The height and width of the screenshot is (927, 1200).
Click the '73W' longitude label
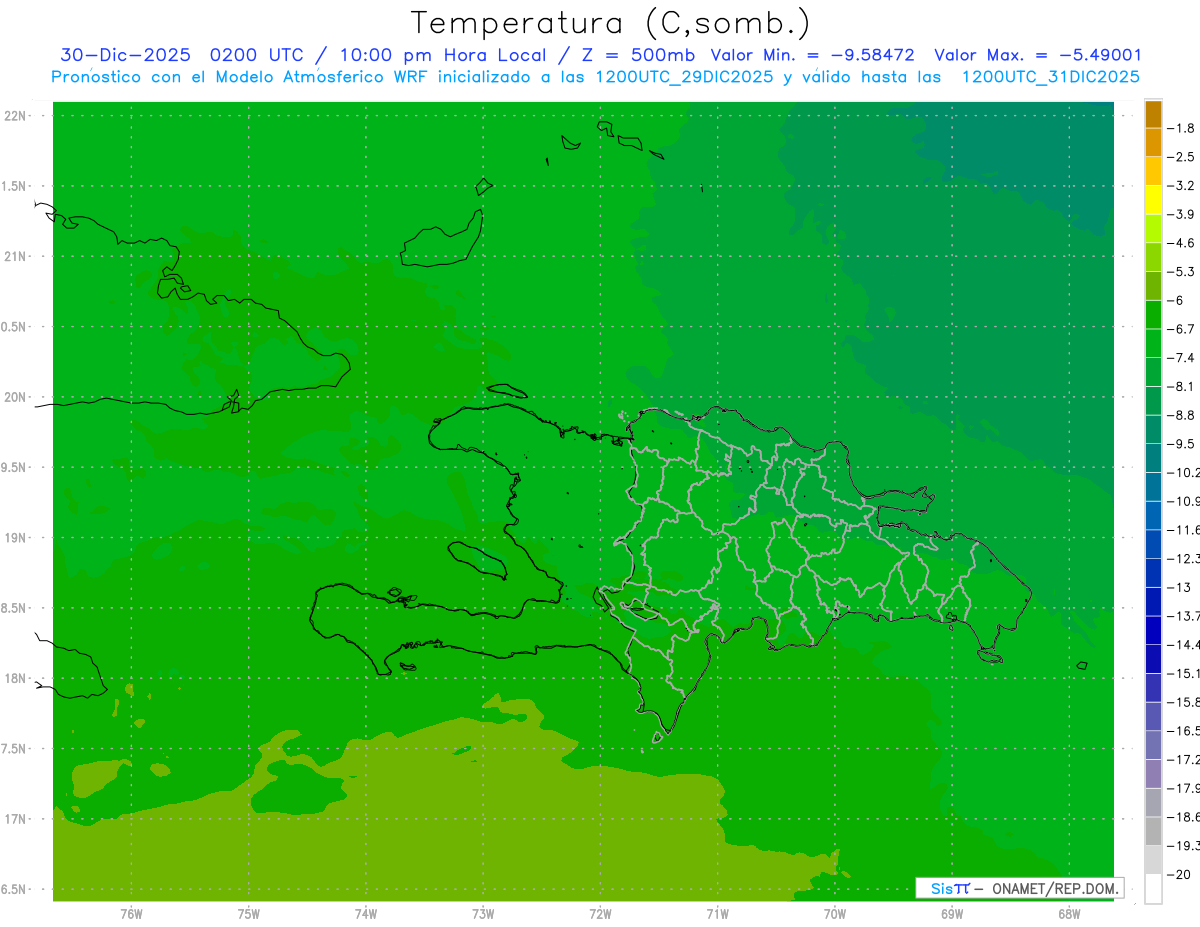pos(483,914)
